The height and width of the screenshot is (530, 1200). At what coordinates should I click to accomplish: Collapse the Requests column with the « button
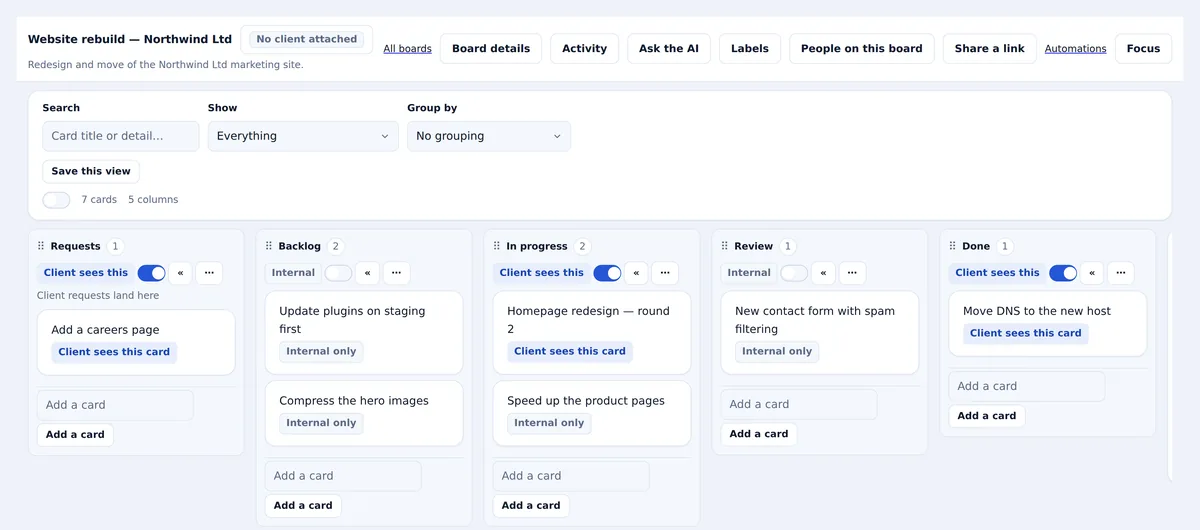(x=180, y=273)
